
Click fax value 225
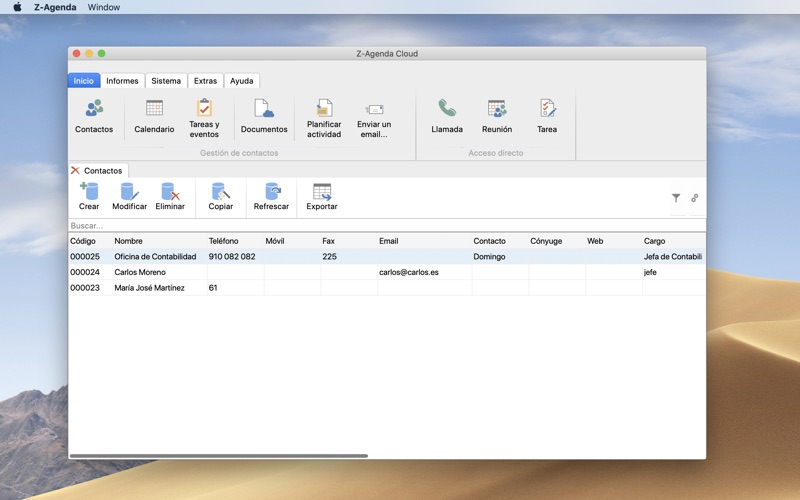tap(330, 257)
